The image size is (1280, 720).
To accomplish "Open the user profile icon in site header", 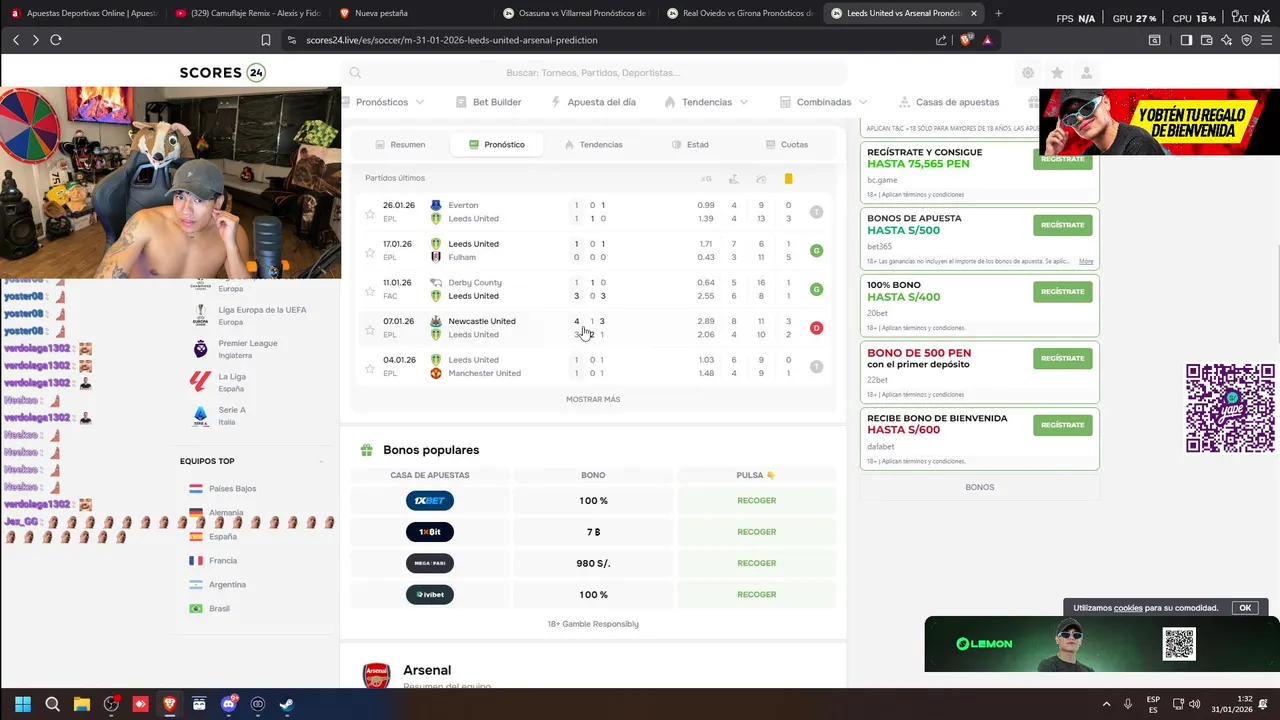I will (x=1086, y=73).
